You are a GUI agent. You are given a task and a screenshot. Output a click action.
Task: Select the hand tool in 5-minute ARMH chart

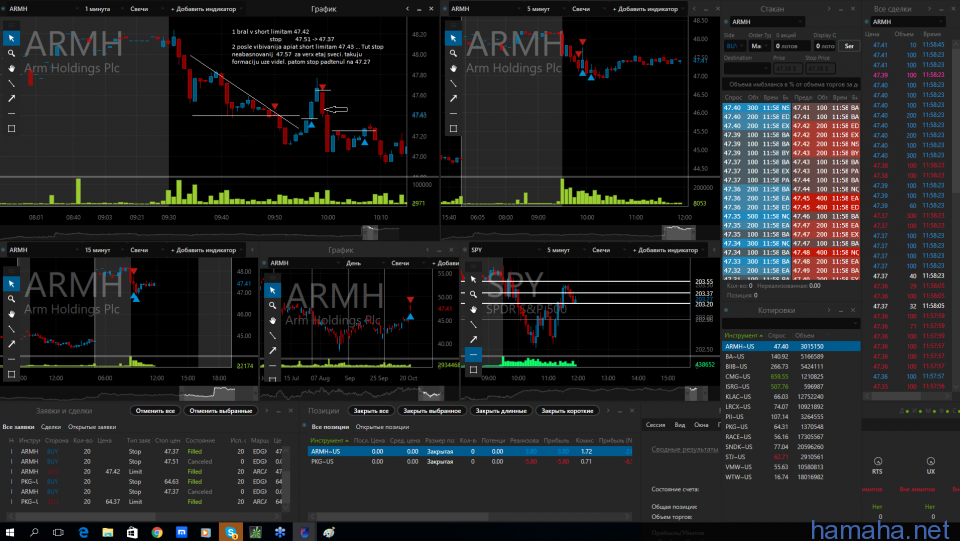(x=453, y=68)
